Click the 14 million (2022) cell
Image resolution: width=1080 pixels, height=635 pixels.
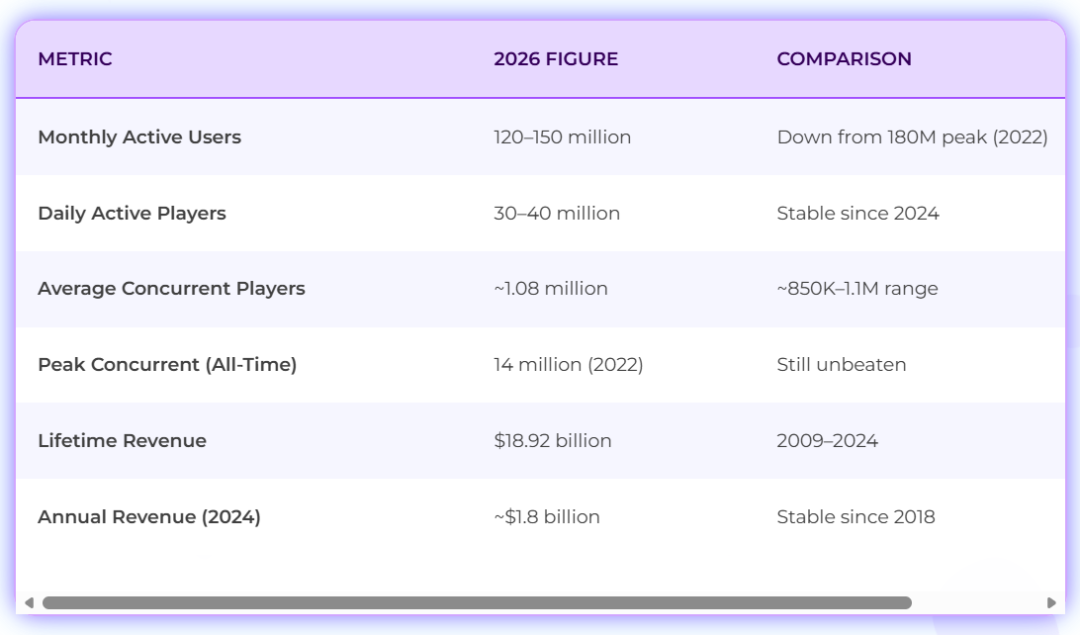tap(568, 364)
